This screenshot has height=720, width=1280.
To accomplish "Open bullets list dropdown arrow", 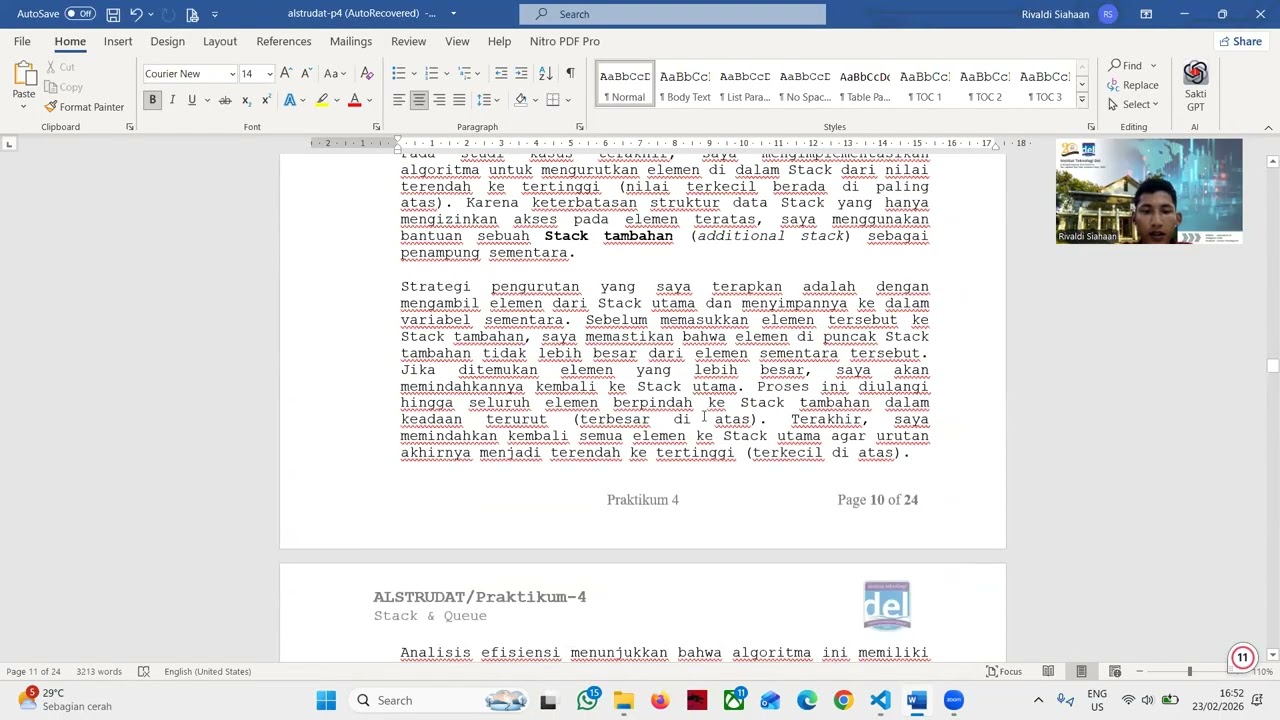I will click(x=414, y=73).
